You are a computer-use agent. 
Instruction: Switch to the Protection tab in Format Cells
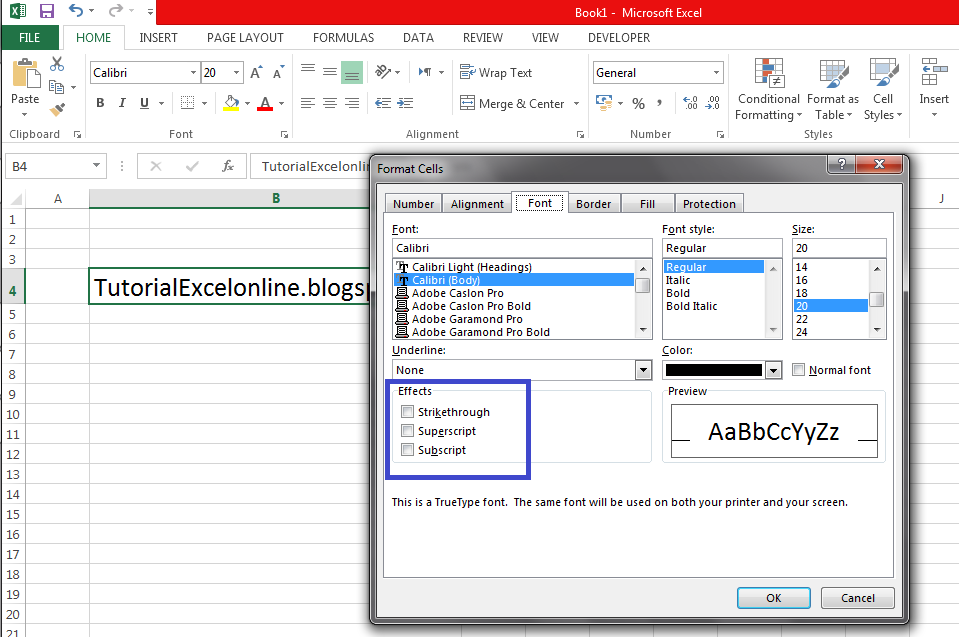tap(709, 204)
